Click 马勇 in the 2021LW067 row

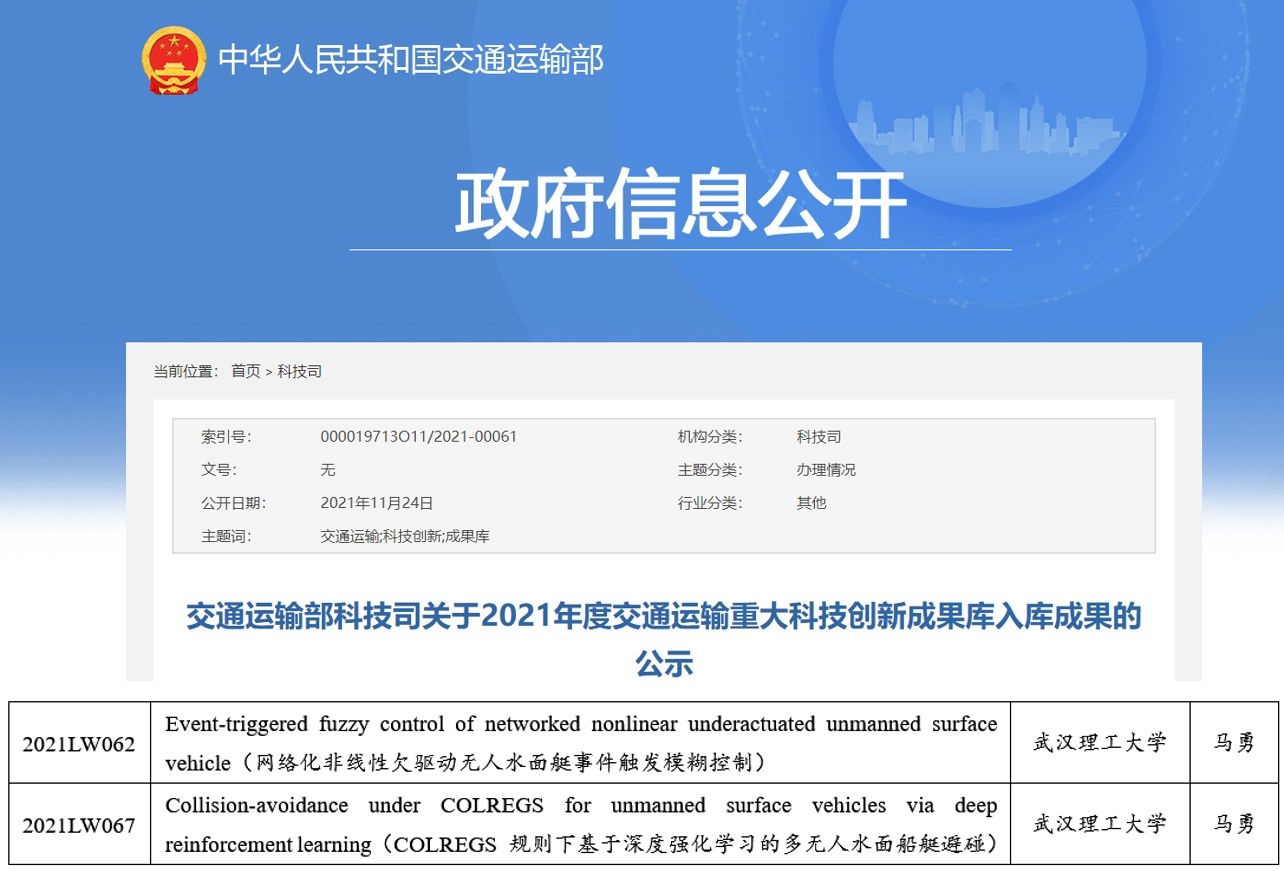1233,824
